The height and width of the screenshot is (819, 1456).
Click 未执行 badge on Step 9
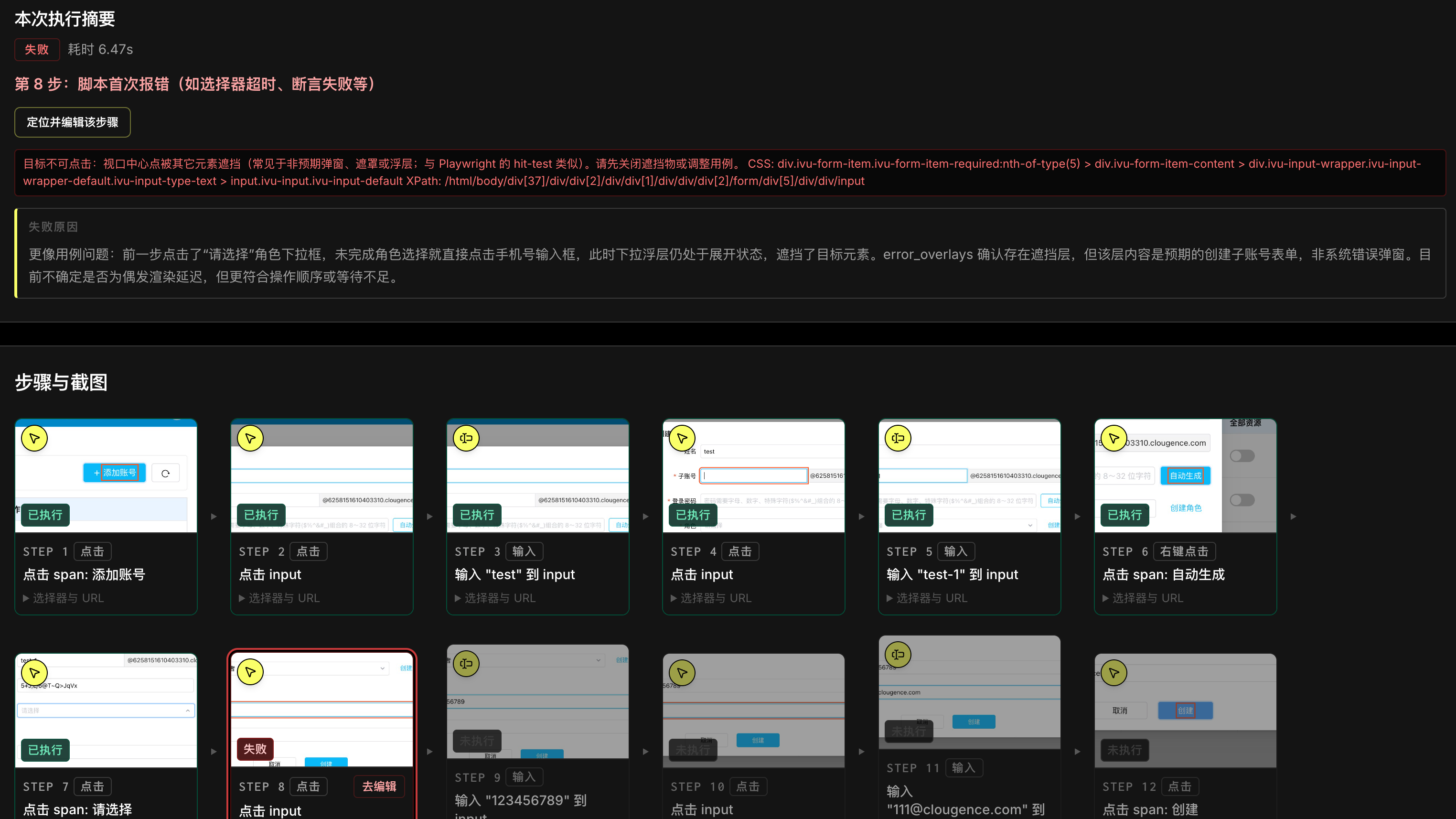click(477, 741)
